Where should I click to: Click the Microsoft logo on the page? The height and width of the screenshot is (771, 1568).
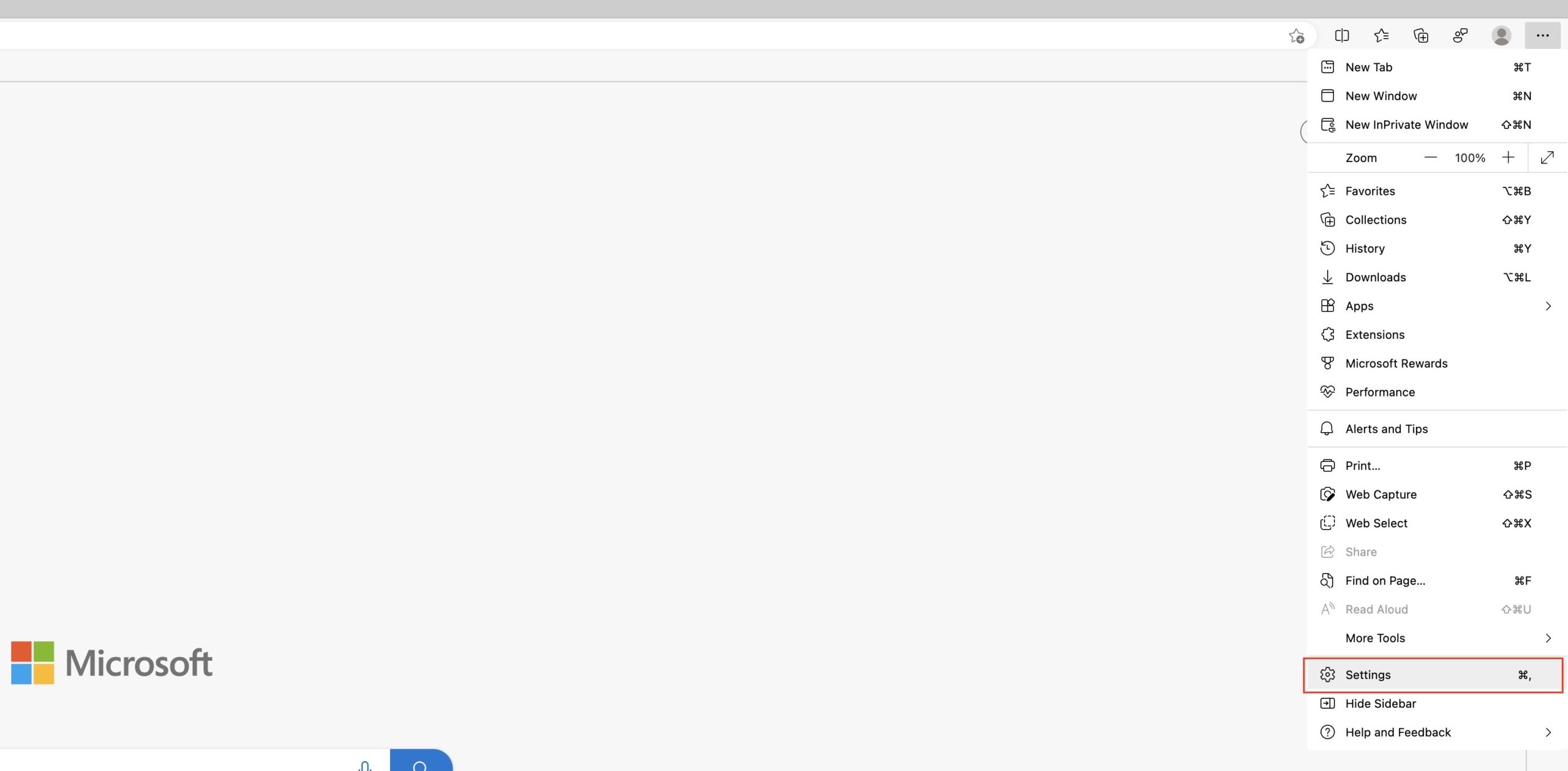tap(111, 663)
